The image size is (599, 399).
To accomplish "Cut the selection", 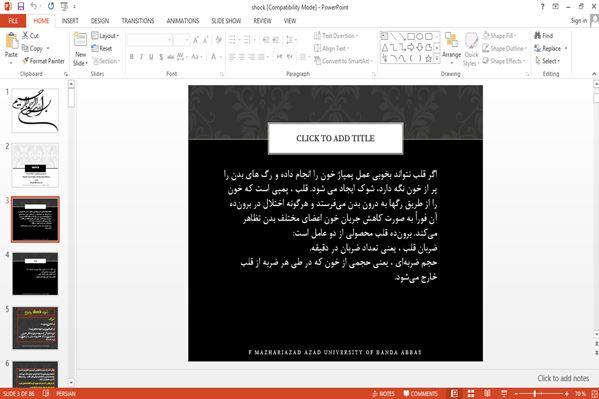I will 30,36.
